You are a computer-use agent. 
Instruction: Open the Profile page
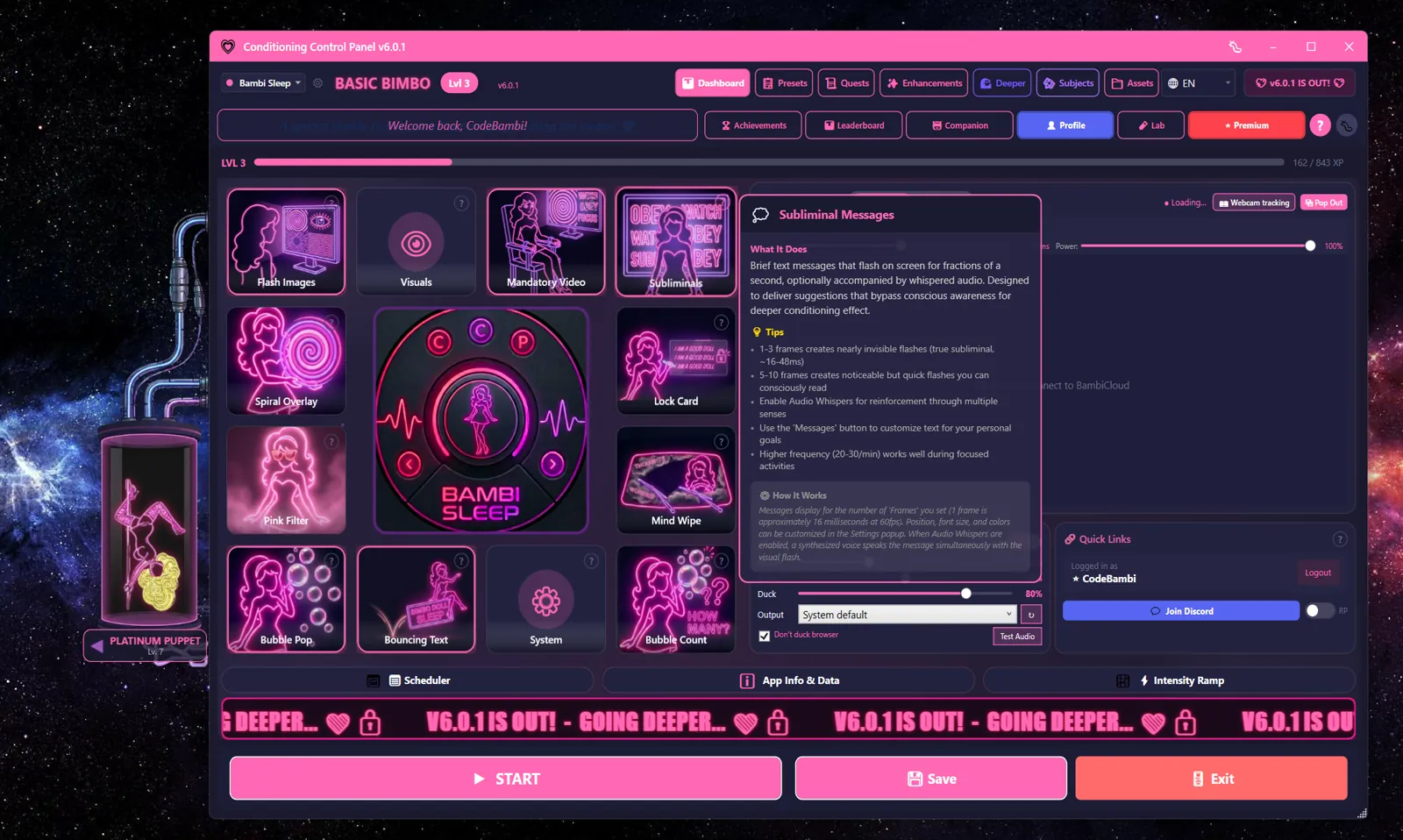(1065, 125)
